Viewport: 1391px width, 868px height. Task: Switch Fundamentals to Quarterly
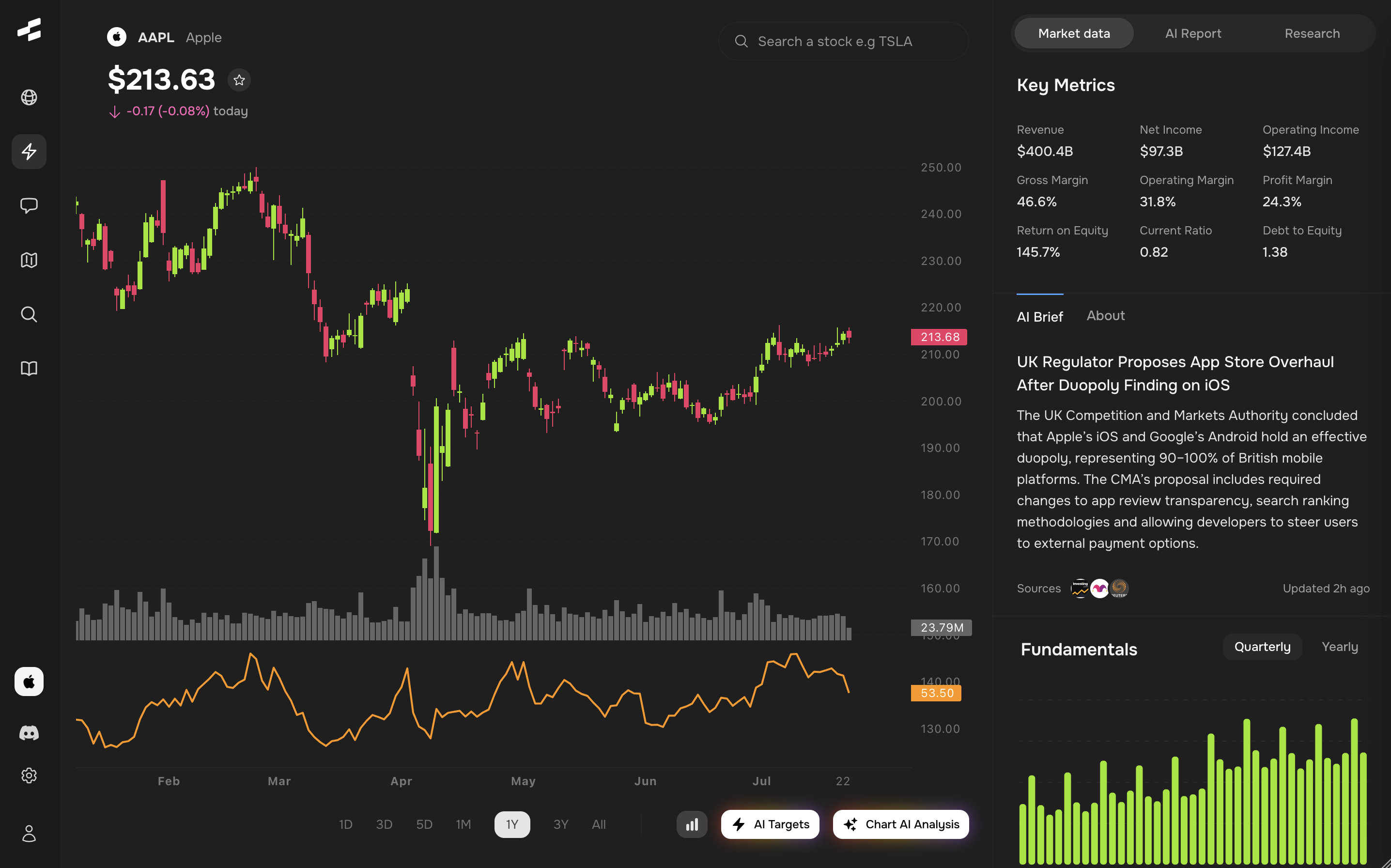(x=1263, y=647)
